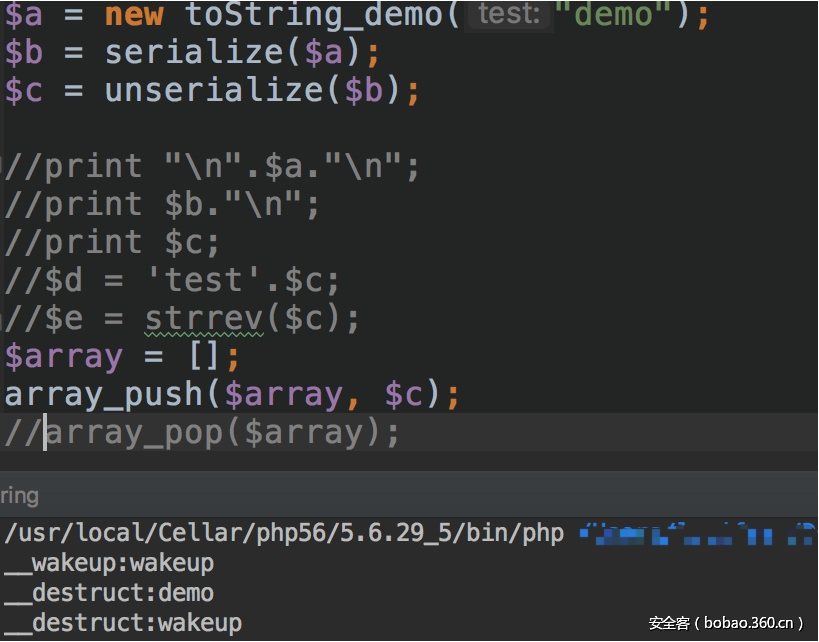Place cursor in the "demo" string literal
The height and width of the screenshot is (642, 819).
point(617,15)
